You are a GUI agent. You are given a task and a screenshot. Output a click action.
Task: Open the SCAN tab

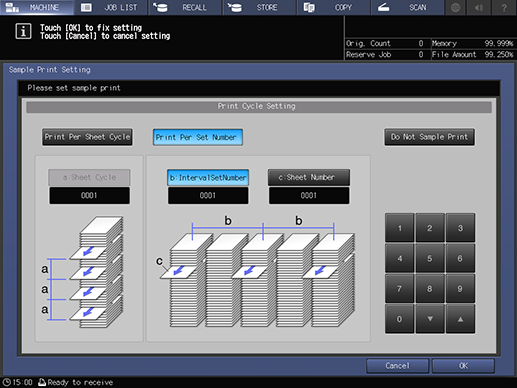coord(408,7)
